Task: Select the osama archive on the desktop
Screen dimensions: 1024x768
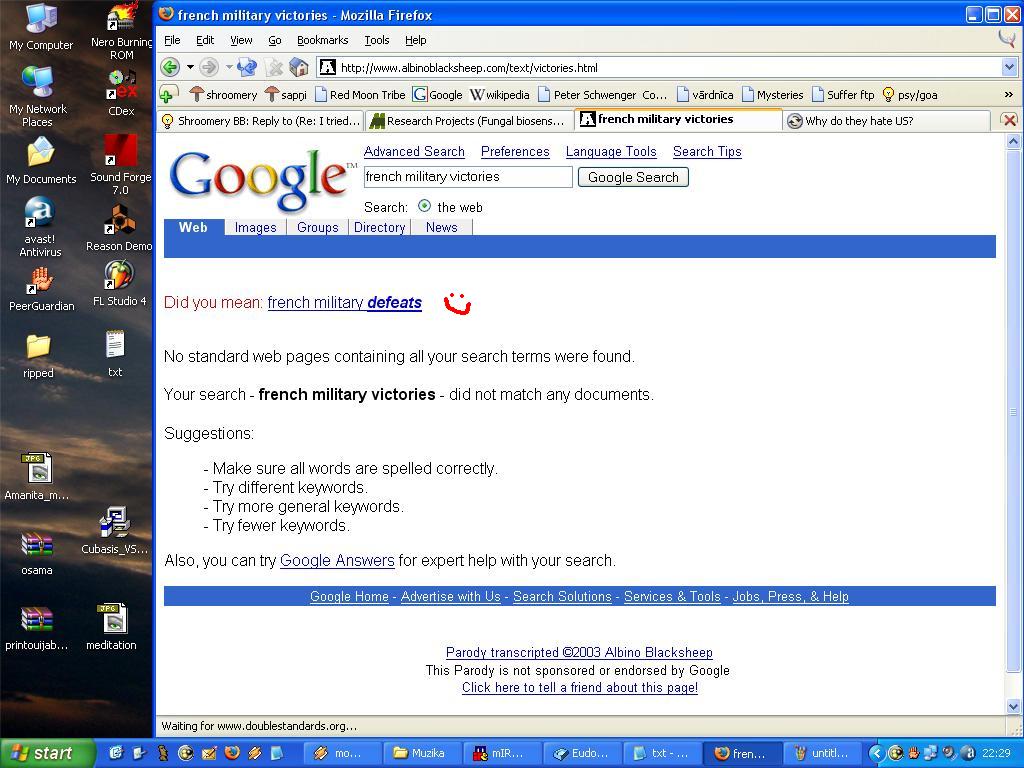Action: pos(37,554)
